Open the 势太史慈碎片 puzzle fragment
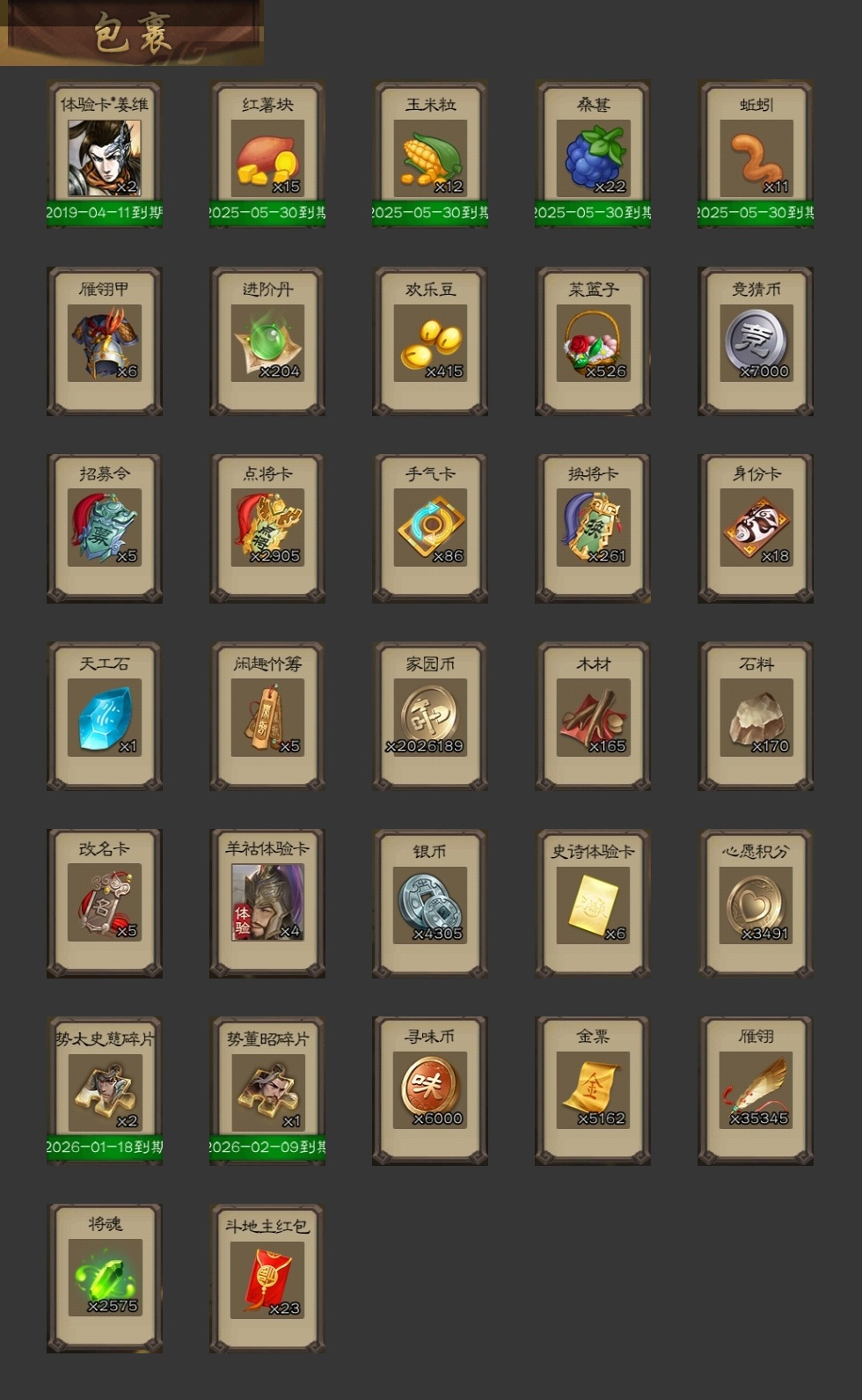 click(x=105, y=1091)
